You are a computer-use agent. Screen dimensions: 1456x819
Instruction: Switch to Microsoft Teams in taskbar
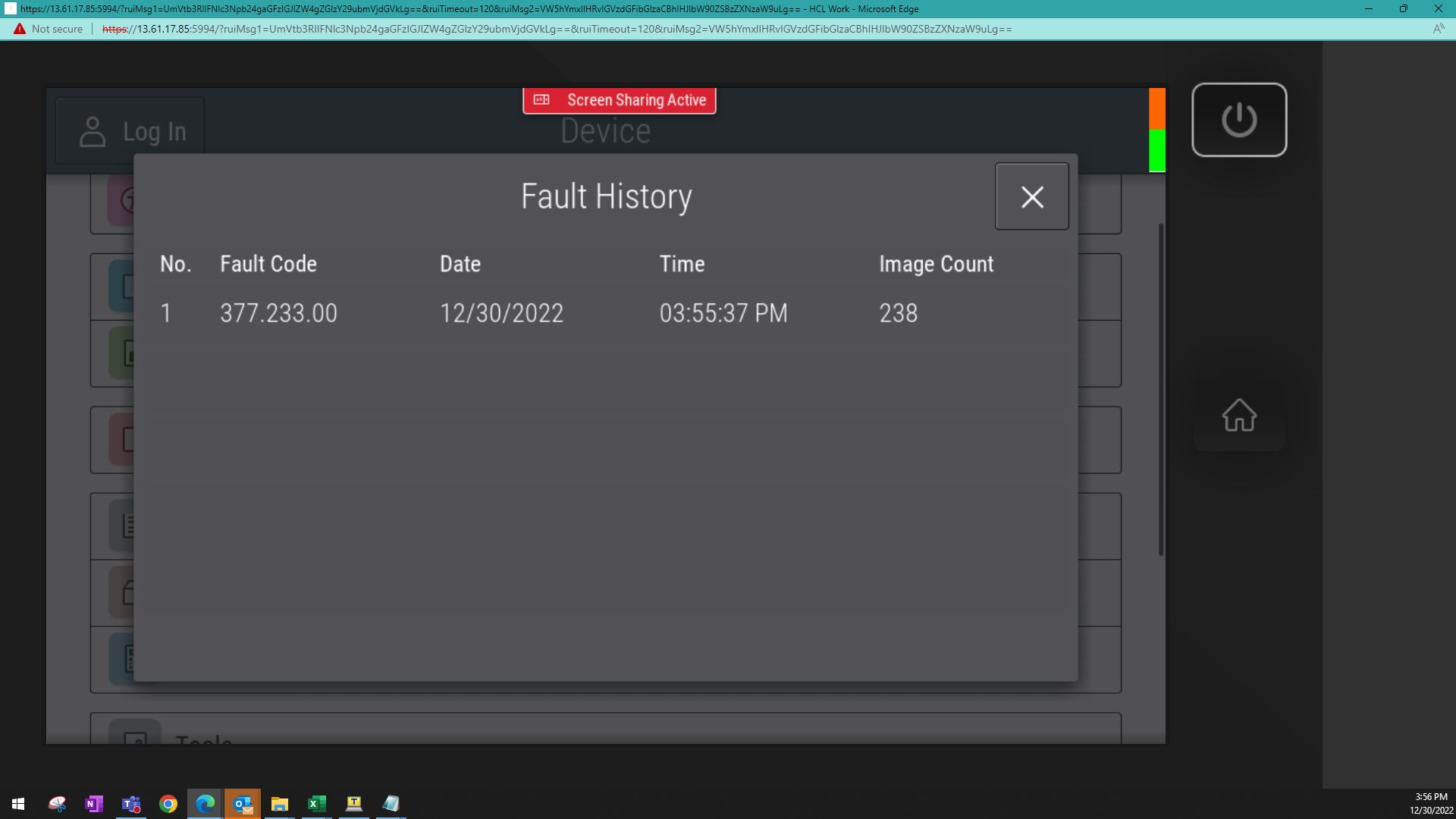coord(131,804)
